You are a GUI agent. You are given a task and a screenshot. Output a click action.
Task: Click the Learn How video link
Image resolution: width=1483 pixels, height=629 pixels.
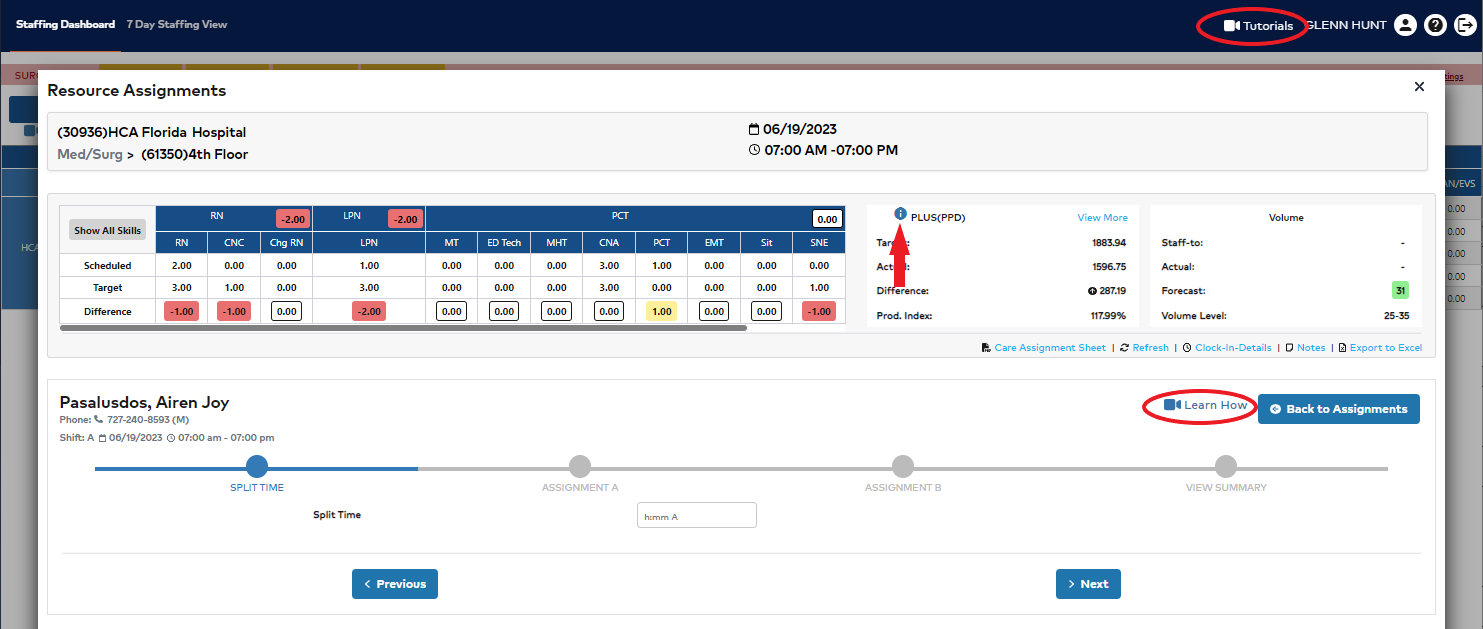click(1206, 405)
